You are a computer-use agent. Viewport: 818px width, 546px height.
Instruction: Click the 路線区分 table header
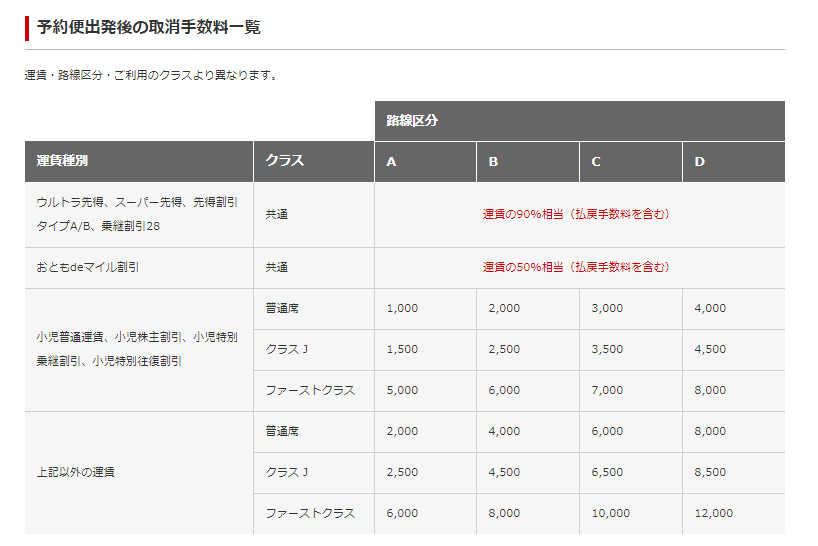tap(580, 121)
